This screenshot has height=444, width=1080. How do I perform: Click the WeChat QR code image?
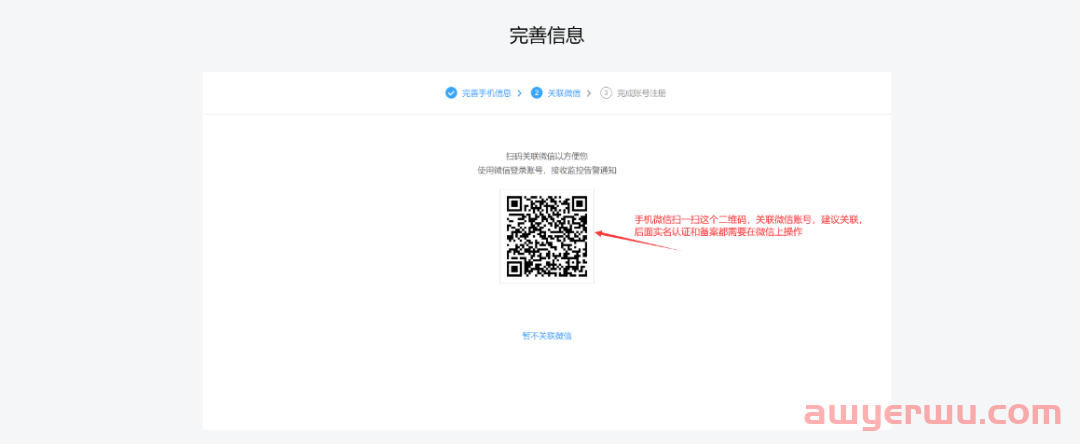coord(547,235)
